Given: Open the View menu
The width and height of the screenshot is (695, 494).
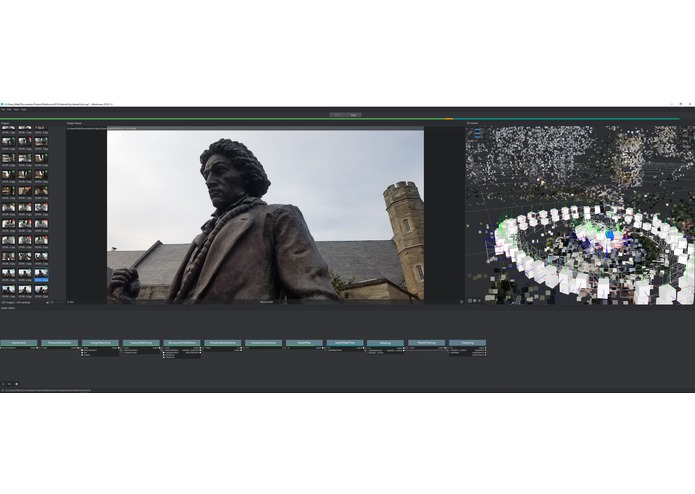Looking at the screenshot, I should [16, 109].
